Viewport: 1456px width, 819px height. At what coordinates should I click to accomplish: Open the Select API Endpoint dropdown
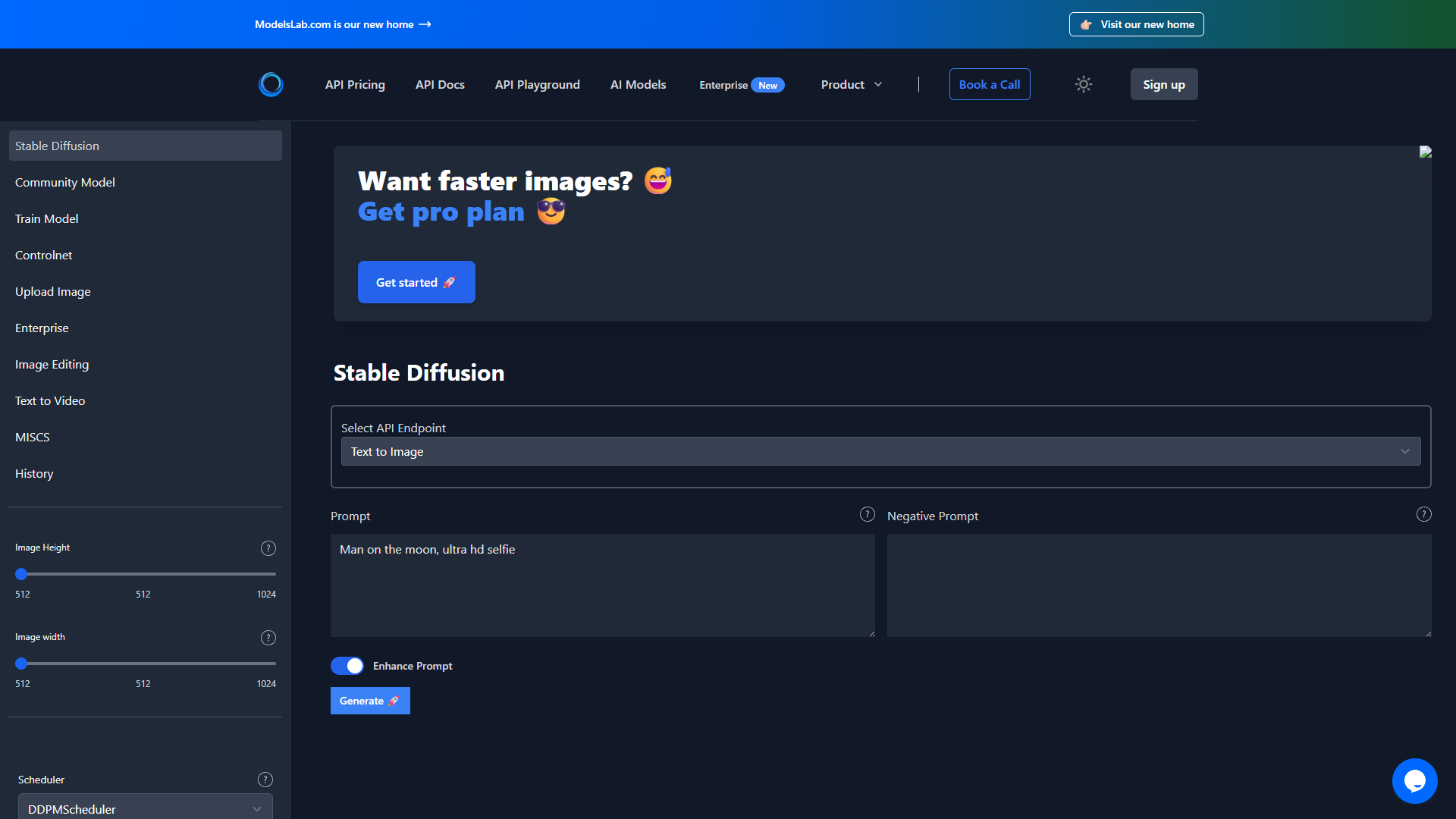[x=880, y=451]
